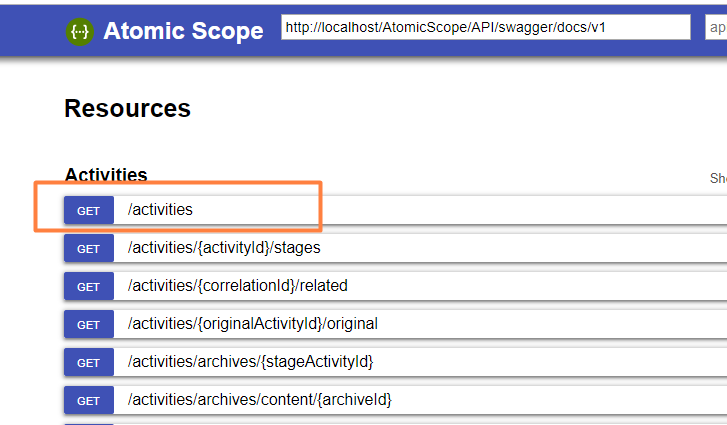The image size is (727, 425).
Task: Expand the /activities endpoint path
Action: coord(160,209)
